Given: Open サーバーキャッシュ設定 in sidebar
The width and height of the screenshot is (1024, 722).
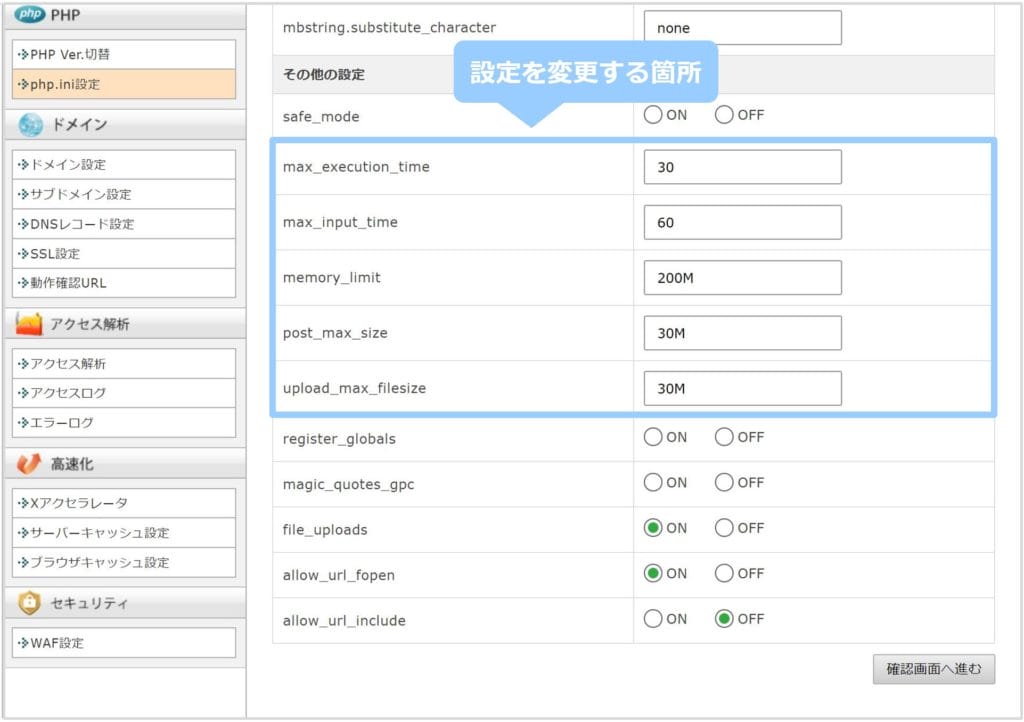Looking at the screenshot, I should pyautogui.click(x=123, y=533).
